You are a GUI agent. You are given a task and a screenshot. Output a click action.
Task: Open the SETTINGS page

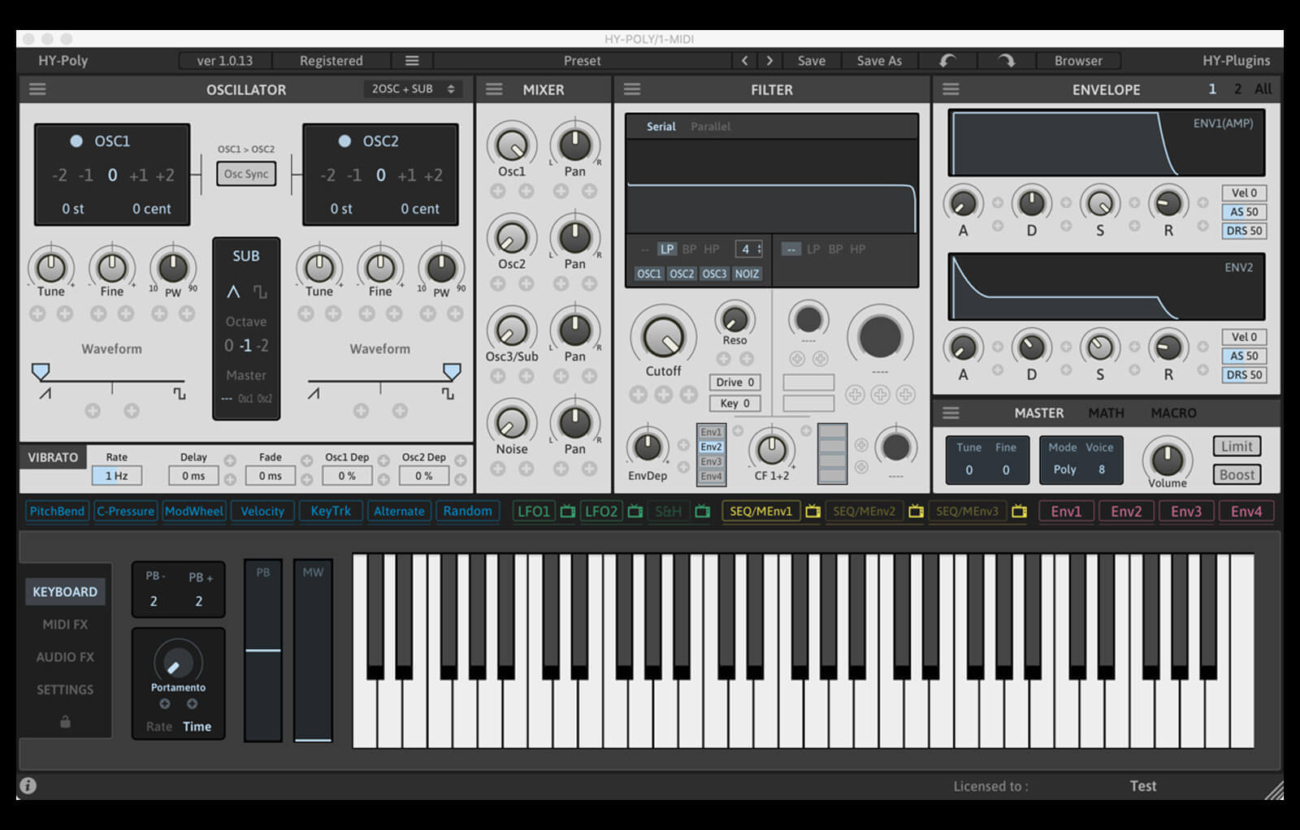point(65,690)
